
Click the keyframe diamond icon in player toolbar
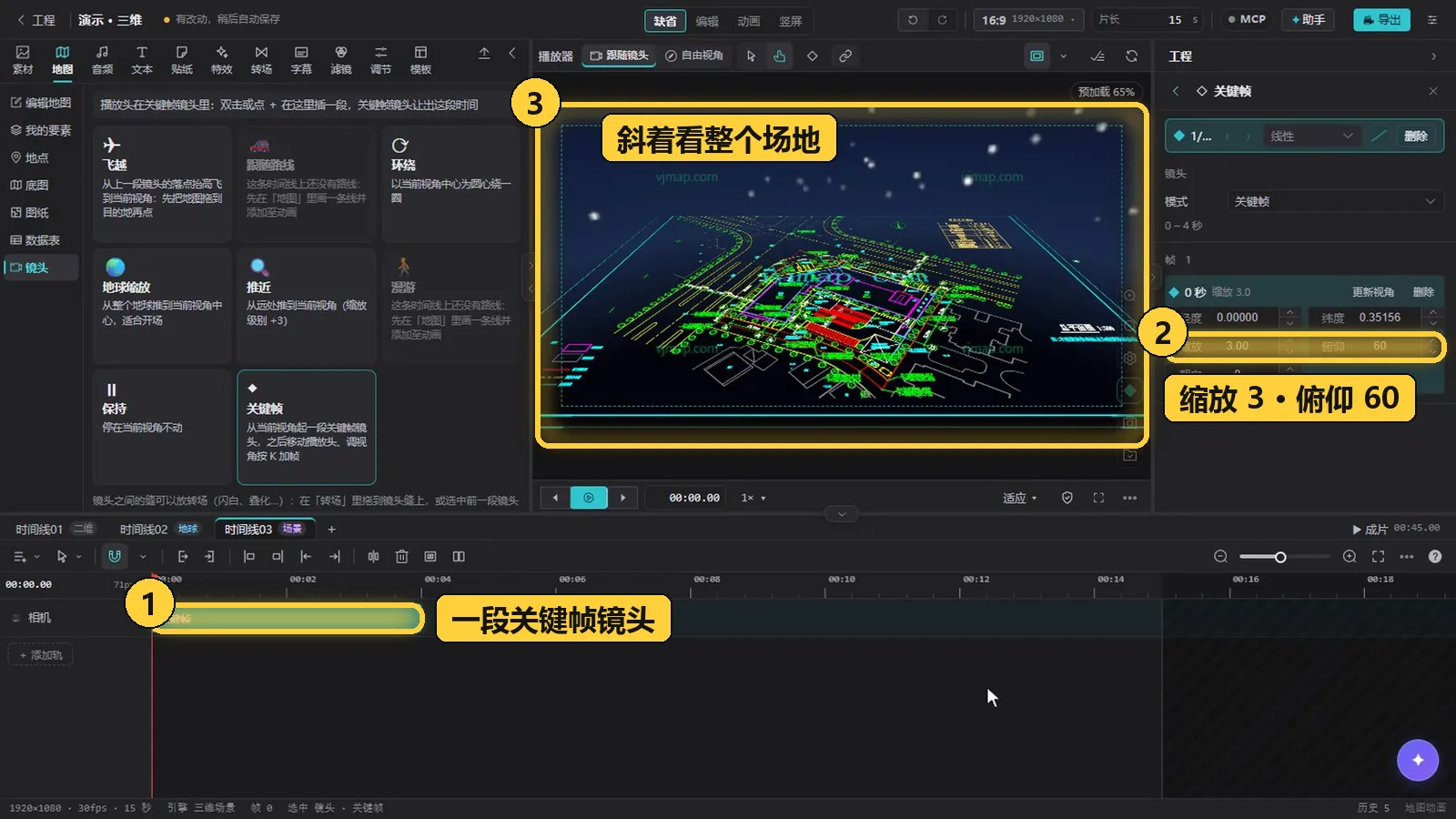[x=813, y=56]
